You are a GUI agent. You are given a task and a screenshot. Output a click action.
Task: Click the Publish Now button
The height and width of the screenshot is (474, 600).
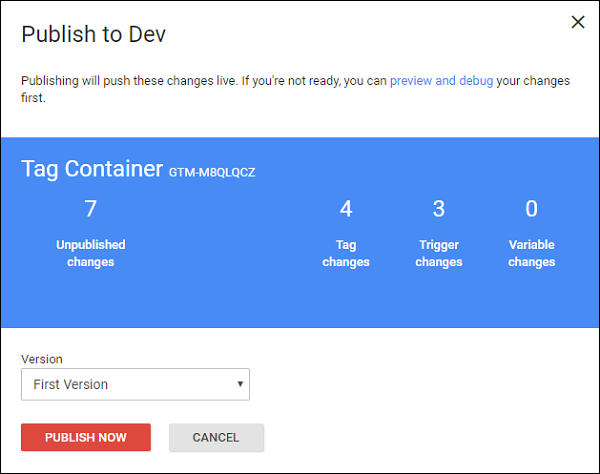point(86,437)
